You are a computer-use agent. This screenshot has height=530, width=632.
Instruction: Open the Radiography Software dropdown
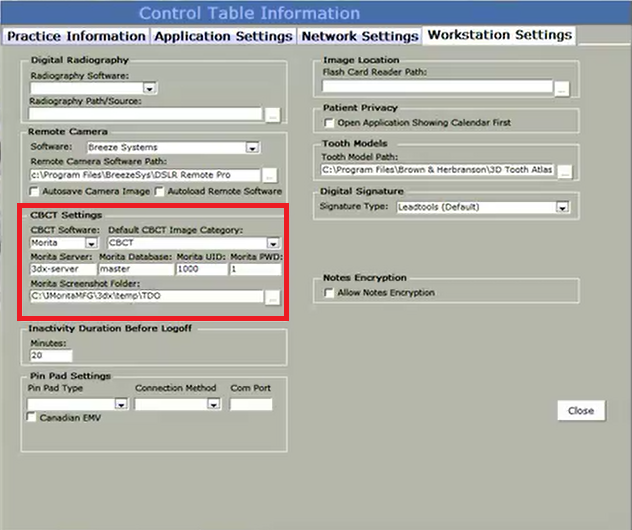pyautogui.click(x=148, y=88)
